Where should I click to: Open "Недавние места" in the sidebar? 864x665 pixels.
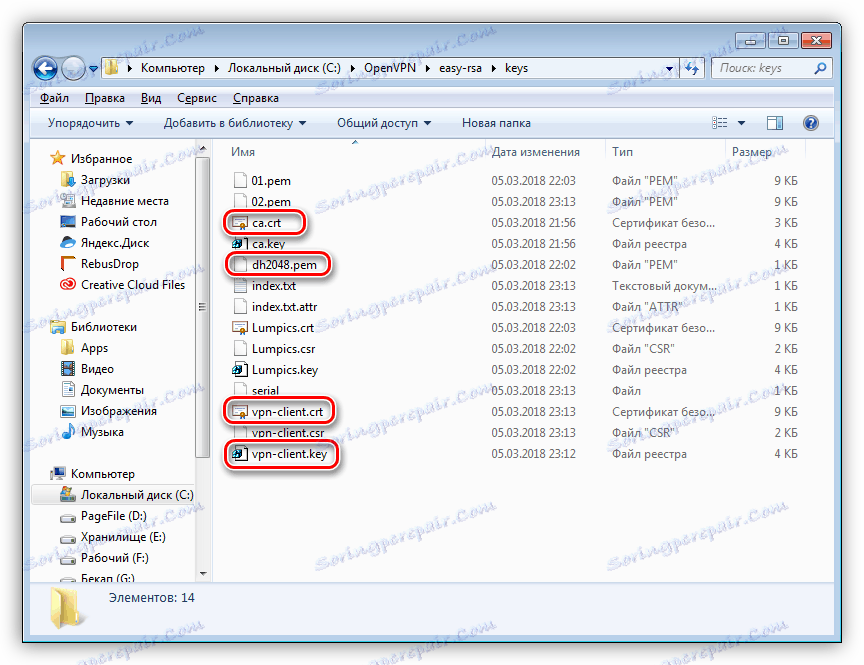tap(125, 201)
